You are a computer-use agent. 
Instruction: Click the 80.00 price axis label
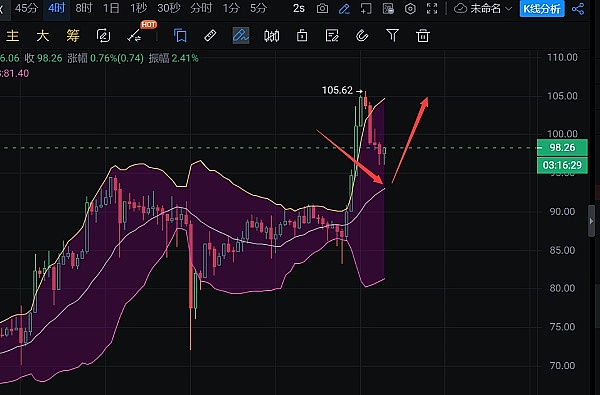pyautogui.click(x=562, y=288)
